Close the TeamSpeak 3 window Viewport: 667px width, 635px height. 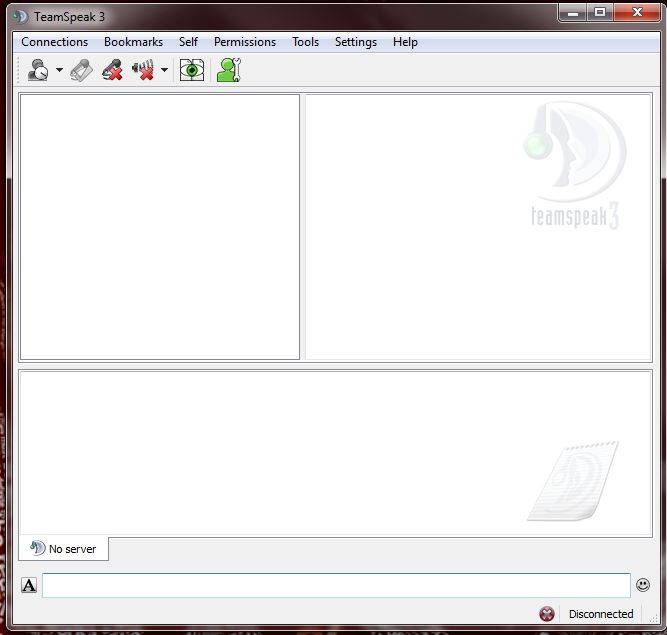(x=637, y=13)
